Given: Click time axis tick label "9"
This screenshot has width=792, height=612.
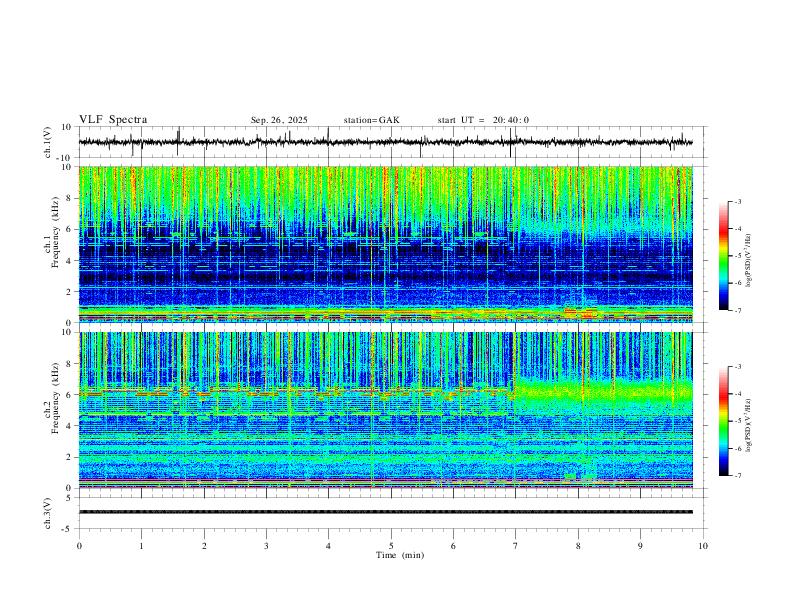Looking at the screenshot, I should click(640, 546).
